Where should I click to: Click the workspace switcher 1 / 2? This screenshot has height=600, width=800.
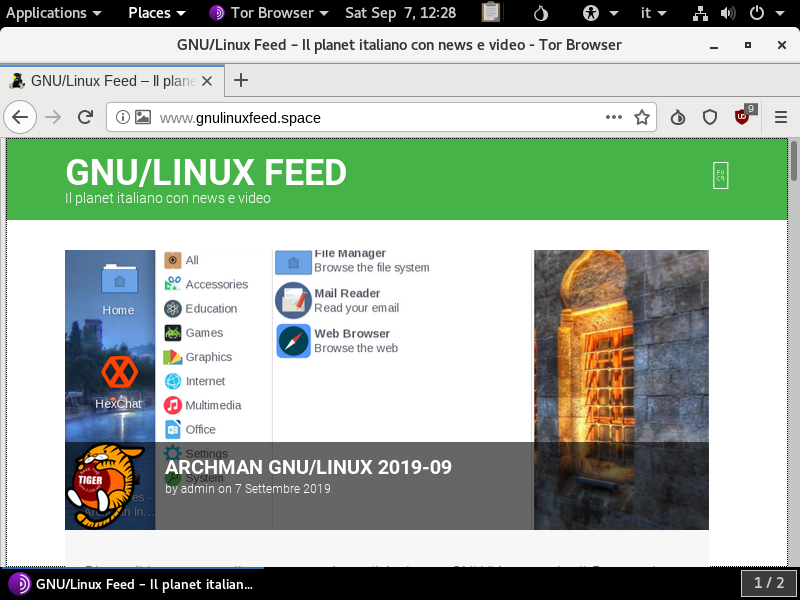pyautogui.click(x=769, y=583)
